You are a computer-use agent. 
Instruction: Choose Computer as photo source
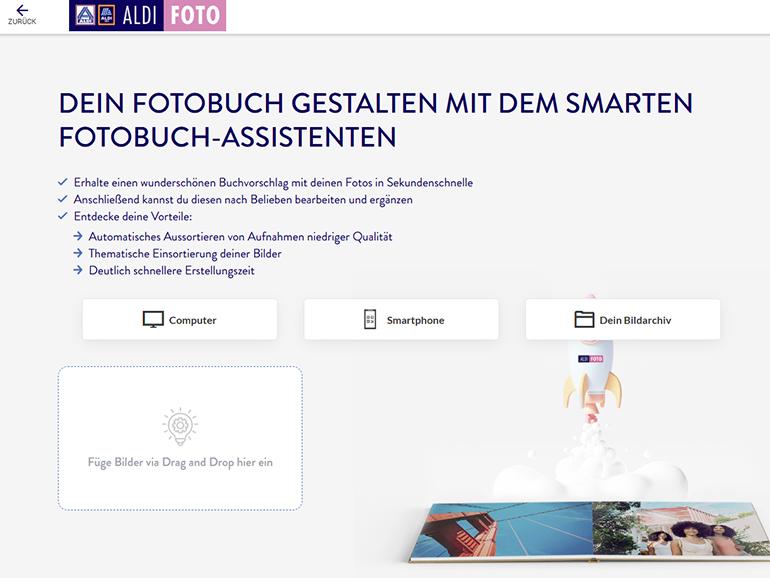tap(180, 320)
